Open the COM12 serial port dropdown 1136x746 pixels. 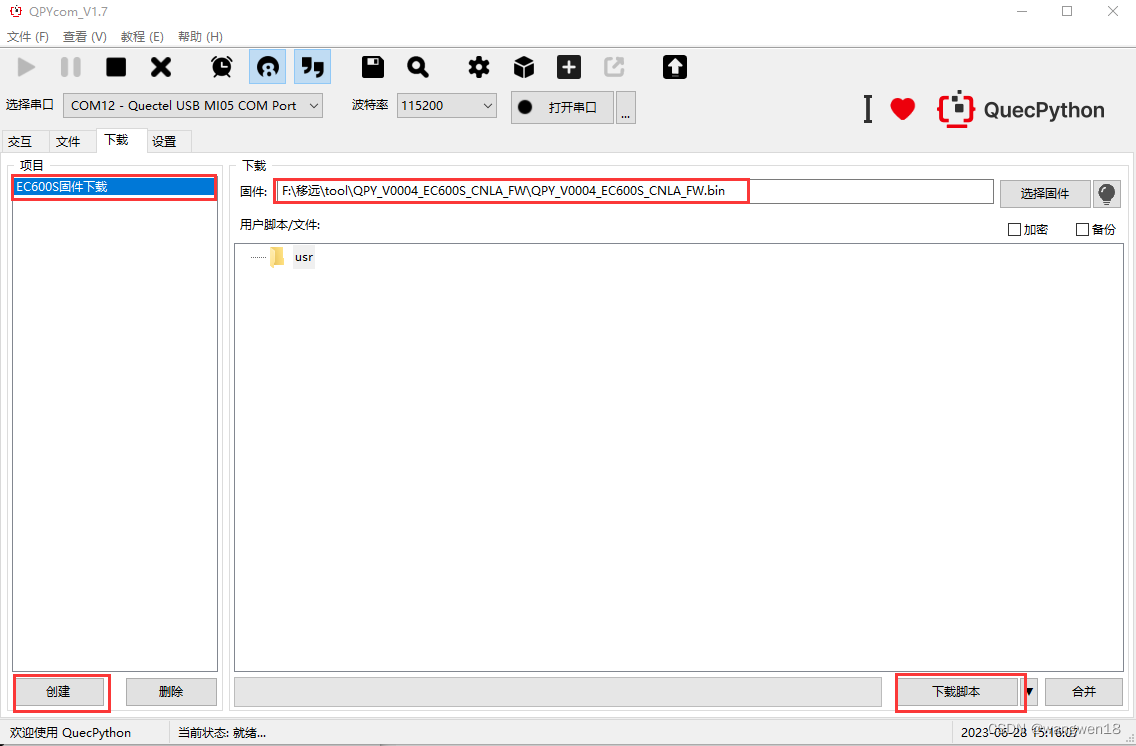click(193, 105)
